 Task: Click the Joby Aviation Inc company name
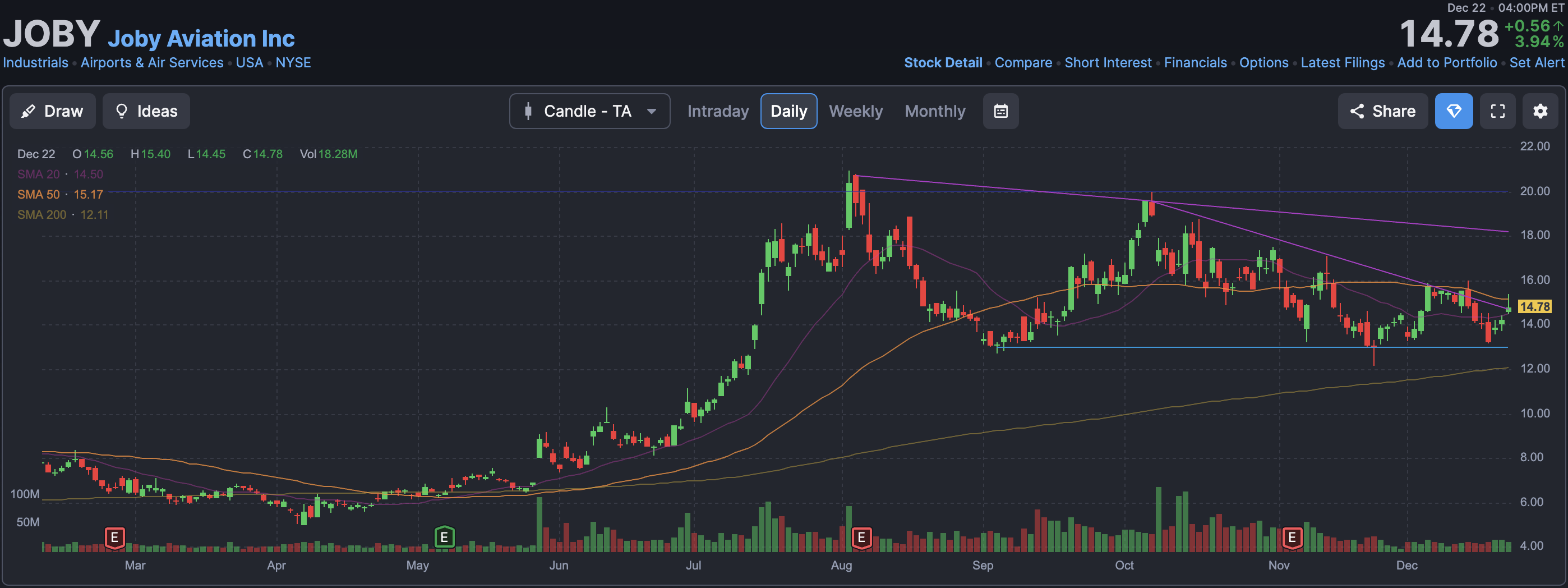pyautogui.click(x=201, y=38)
